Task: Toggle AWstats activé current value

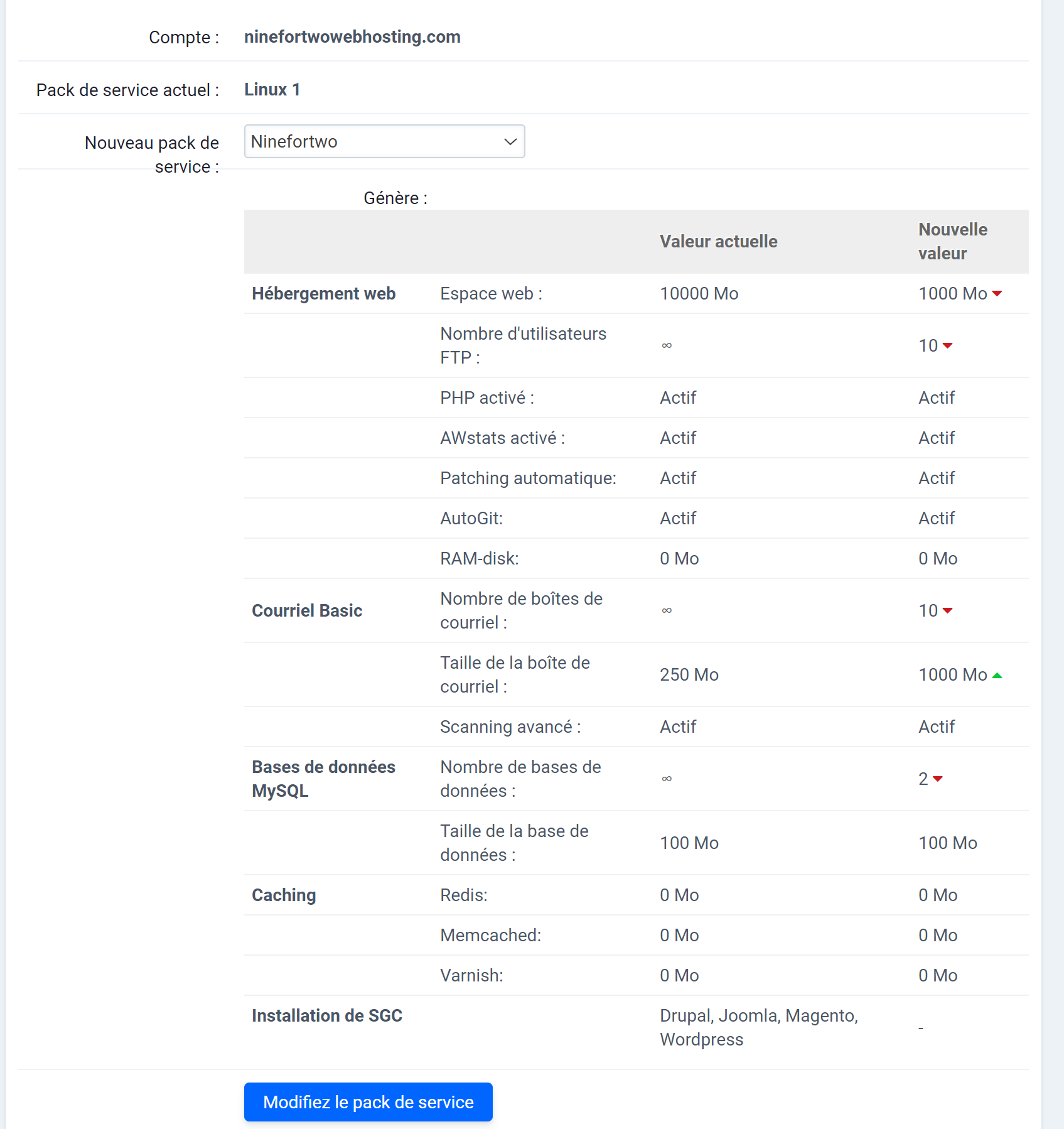Action: tap(677, 438)
